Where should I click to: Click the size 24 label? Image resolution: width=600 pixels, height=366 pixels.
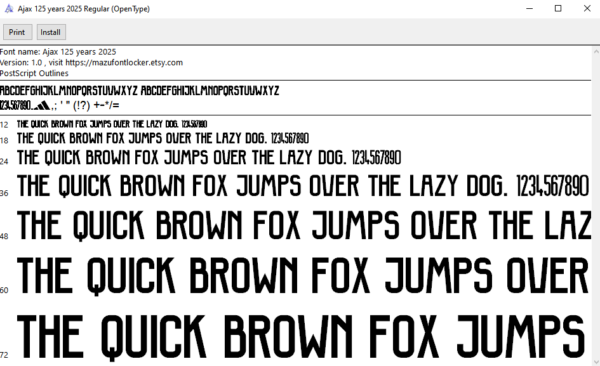pos(4,162)
